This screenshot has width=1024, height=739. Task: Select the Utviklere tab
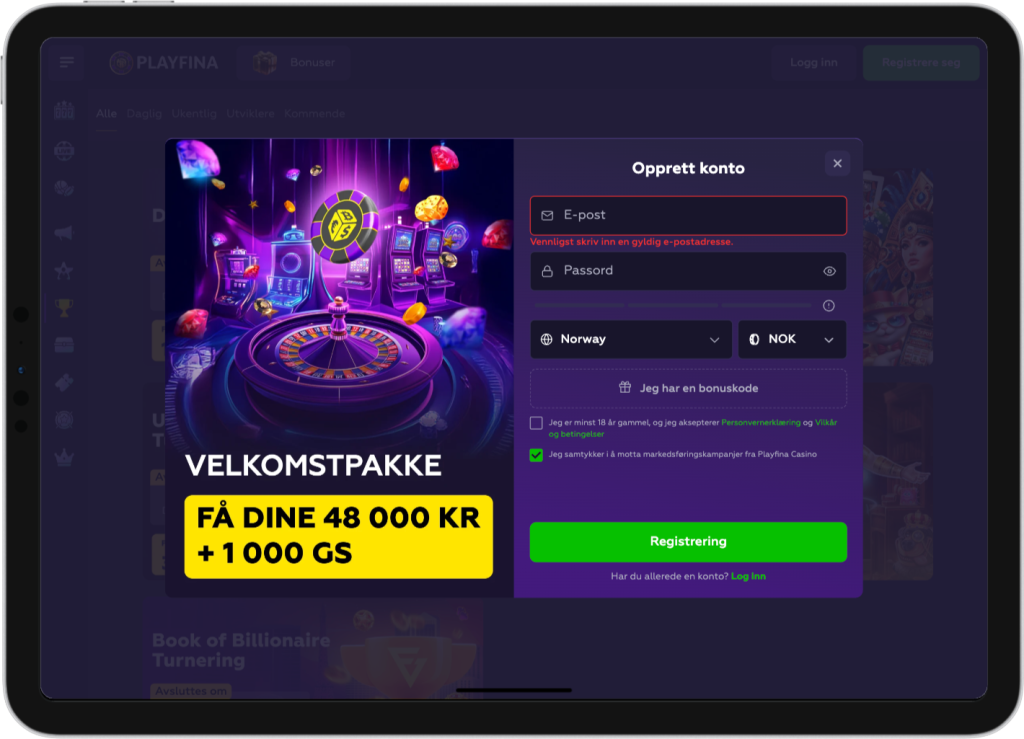[250, 114]
